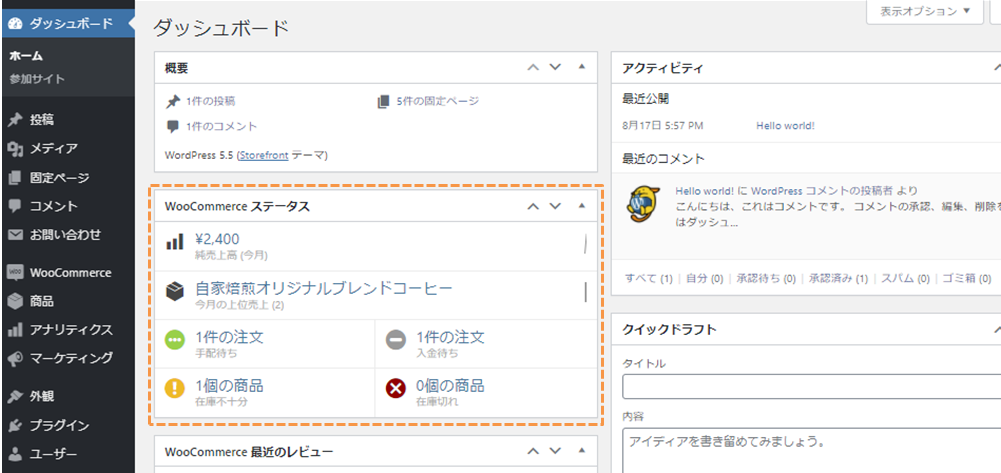Select ホーム submenu item
The image size is (1001, 473).
(x=26, y=56)
